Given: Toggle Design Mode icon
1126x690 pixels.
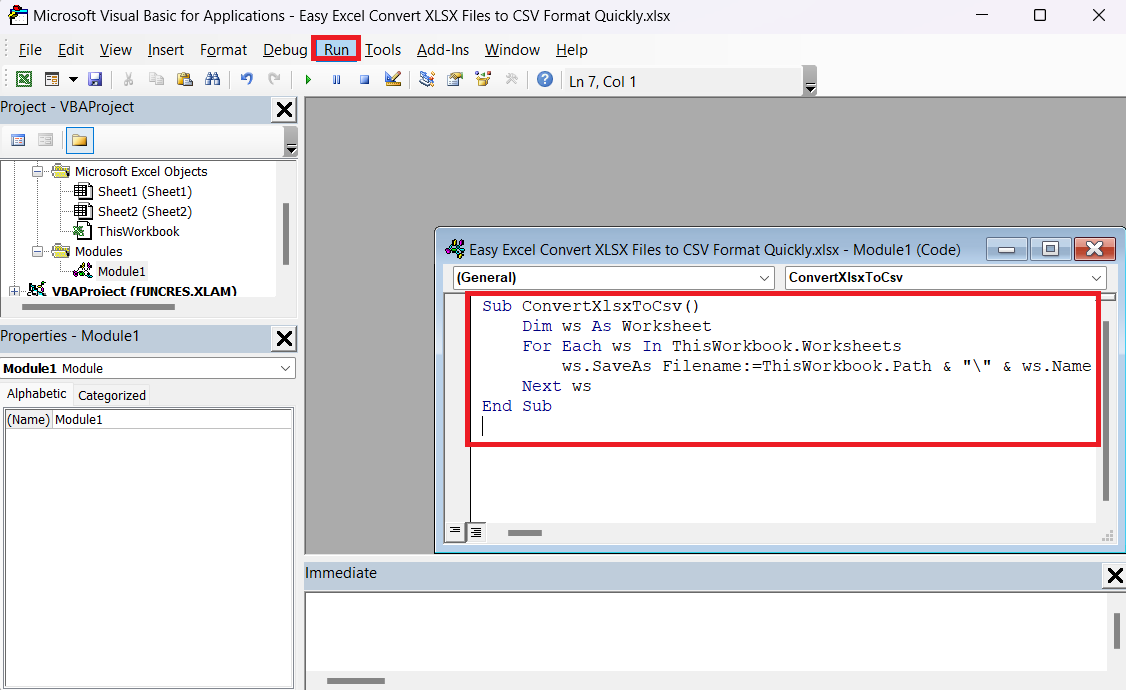Looking at the screenshot, I should pos(393,80).
